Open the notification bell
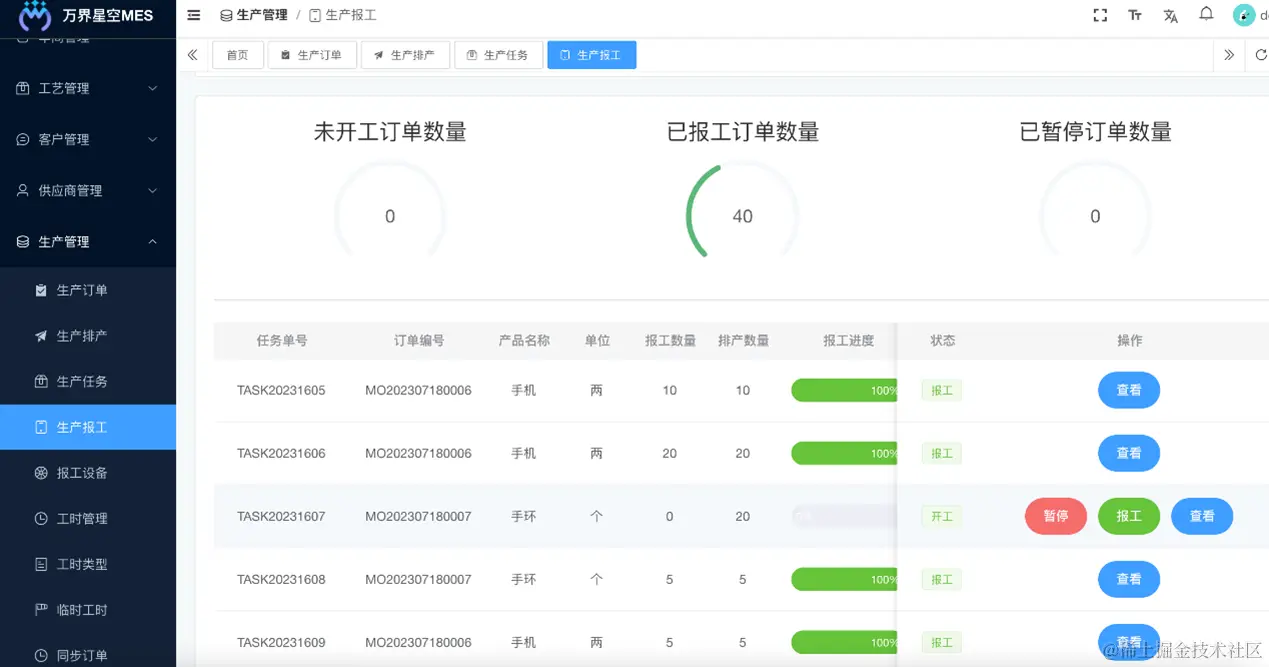The height and width of the screenshot is (667, 1269). 1205,13
